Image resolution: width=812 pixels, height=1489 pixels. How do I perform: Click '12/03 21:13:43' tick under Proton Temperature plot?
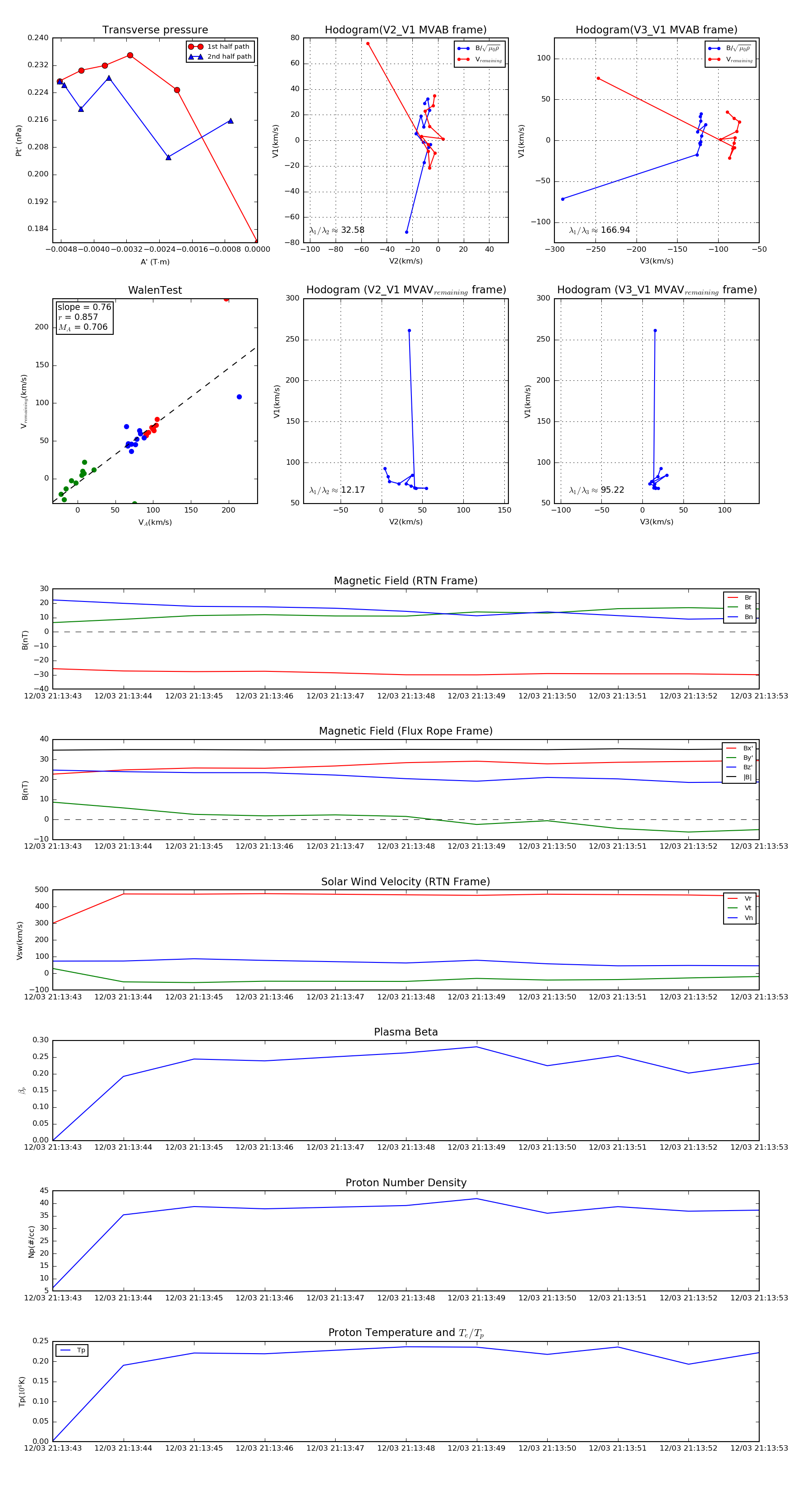[x=53, y=1448]
